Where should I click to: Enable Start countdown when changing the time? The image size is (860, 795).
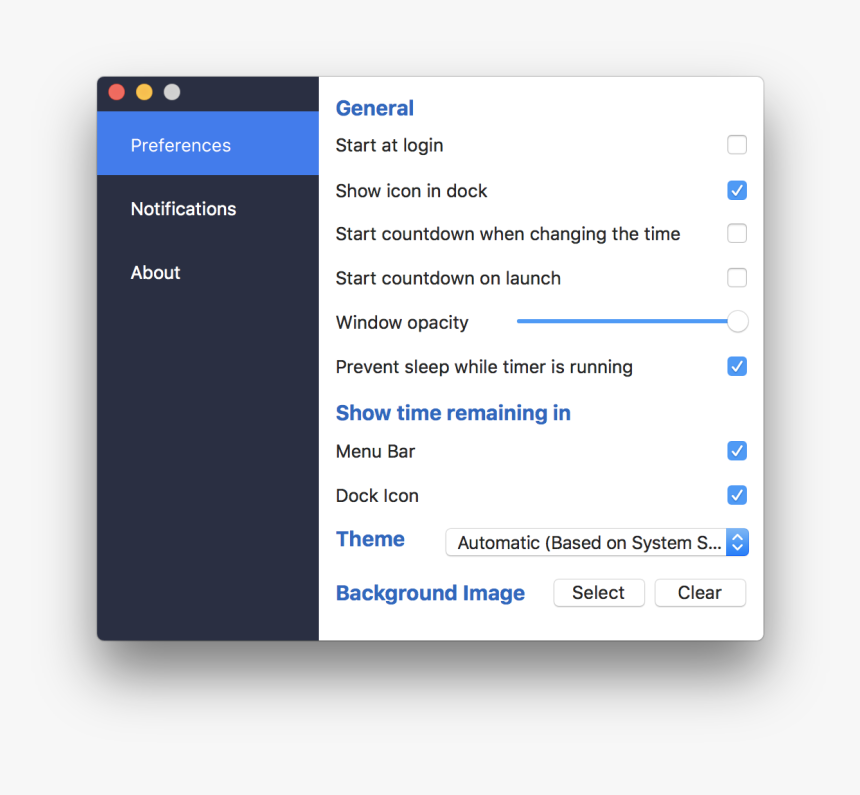737,233
